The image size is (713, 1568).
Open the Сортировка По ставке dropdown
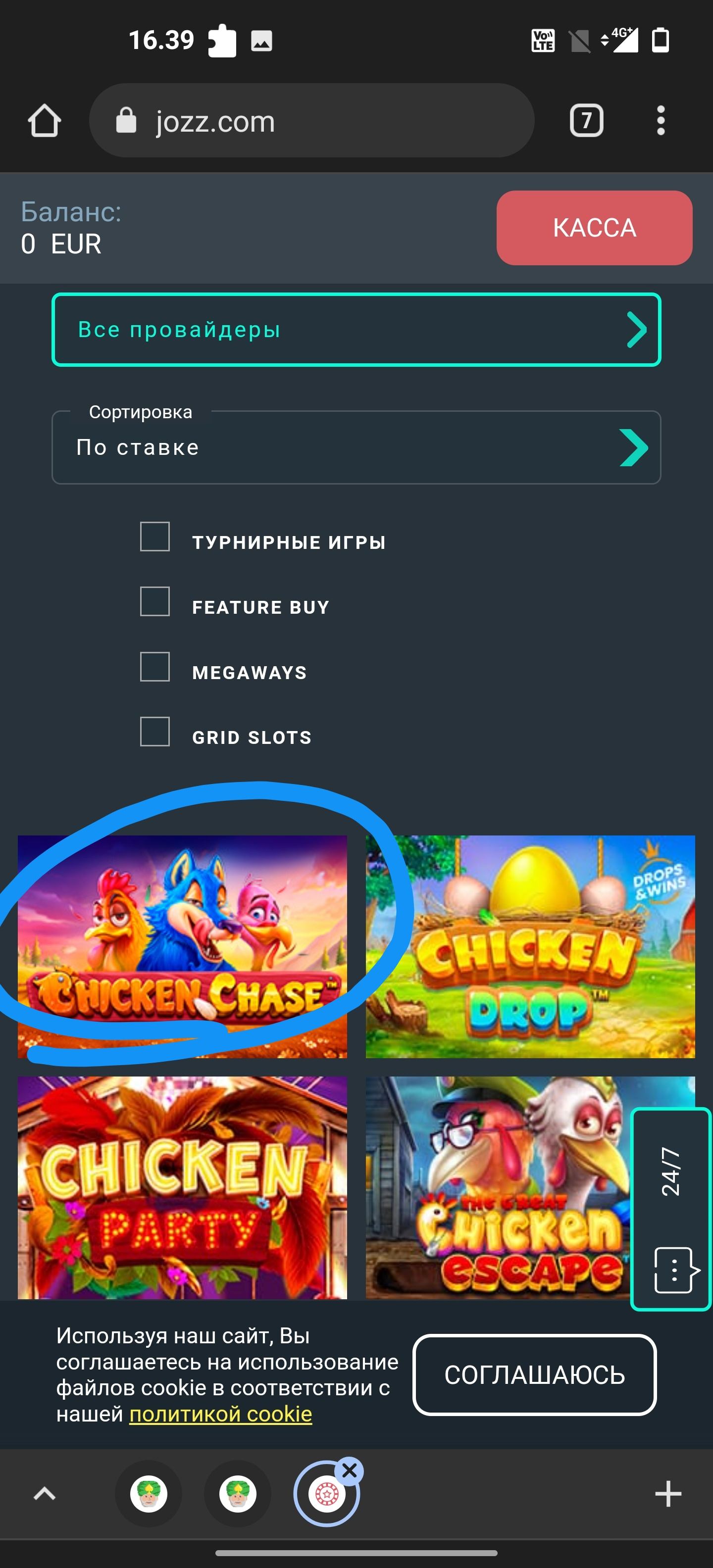[x=356, y=447]
